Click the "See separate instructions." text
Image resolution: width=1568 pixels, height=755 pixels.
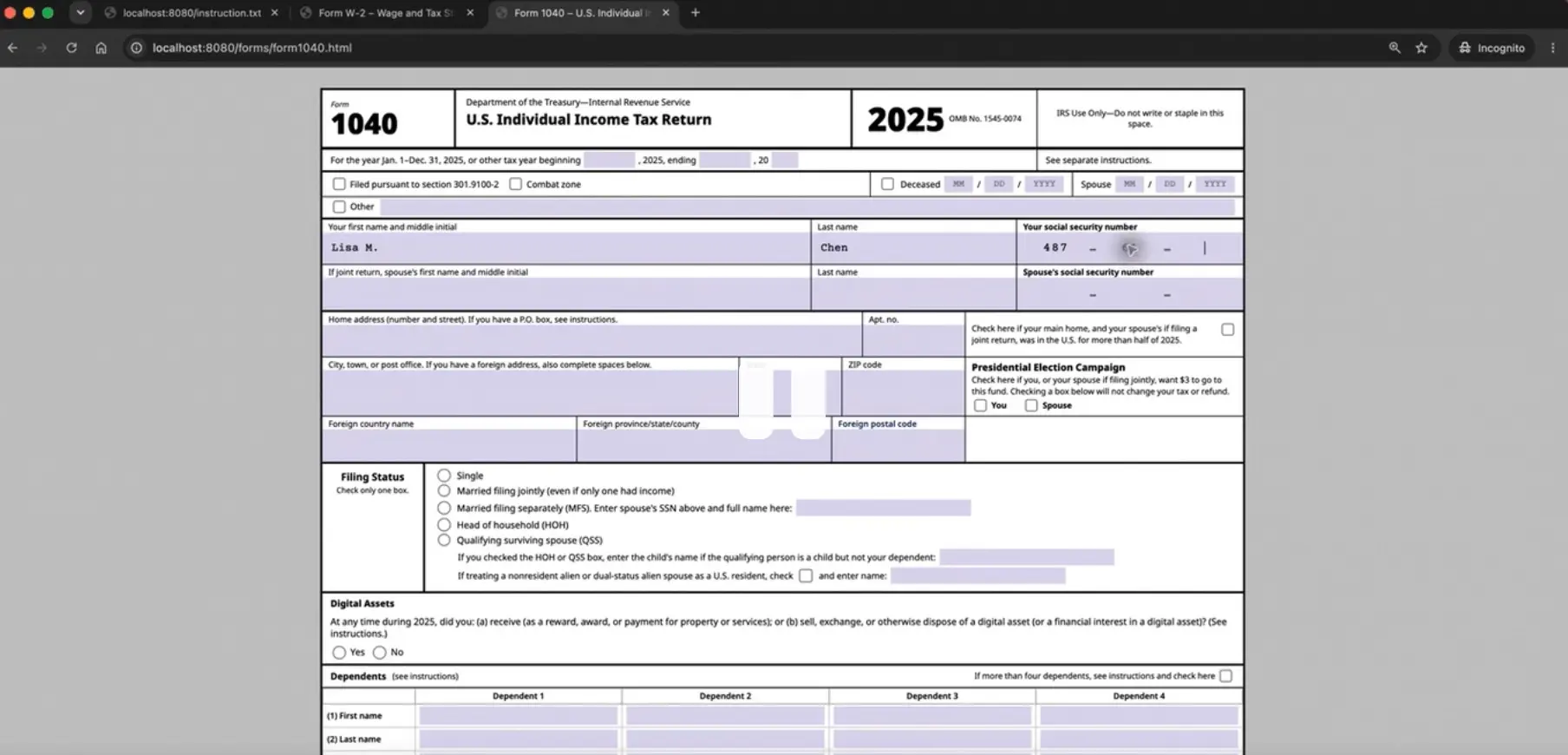[x=1098, y=161]
